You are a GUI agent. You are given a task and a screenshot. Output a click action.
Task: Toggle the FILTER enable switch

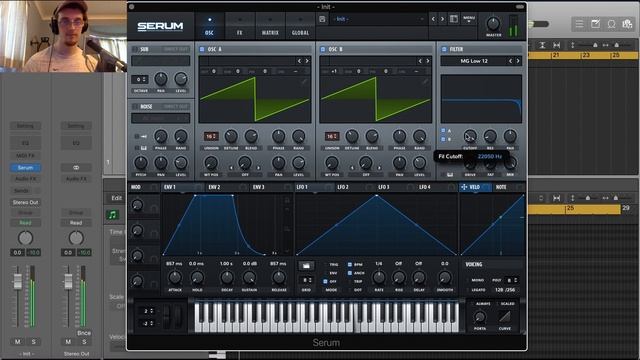pos(444,49)
